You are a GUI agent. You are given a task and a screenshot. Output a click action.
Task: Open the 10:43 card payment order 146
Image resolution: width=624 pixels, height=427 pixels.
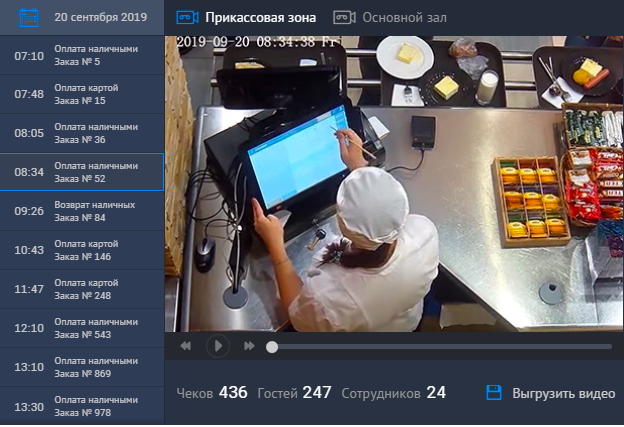pos(82,250)
